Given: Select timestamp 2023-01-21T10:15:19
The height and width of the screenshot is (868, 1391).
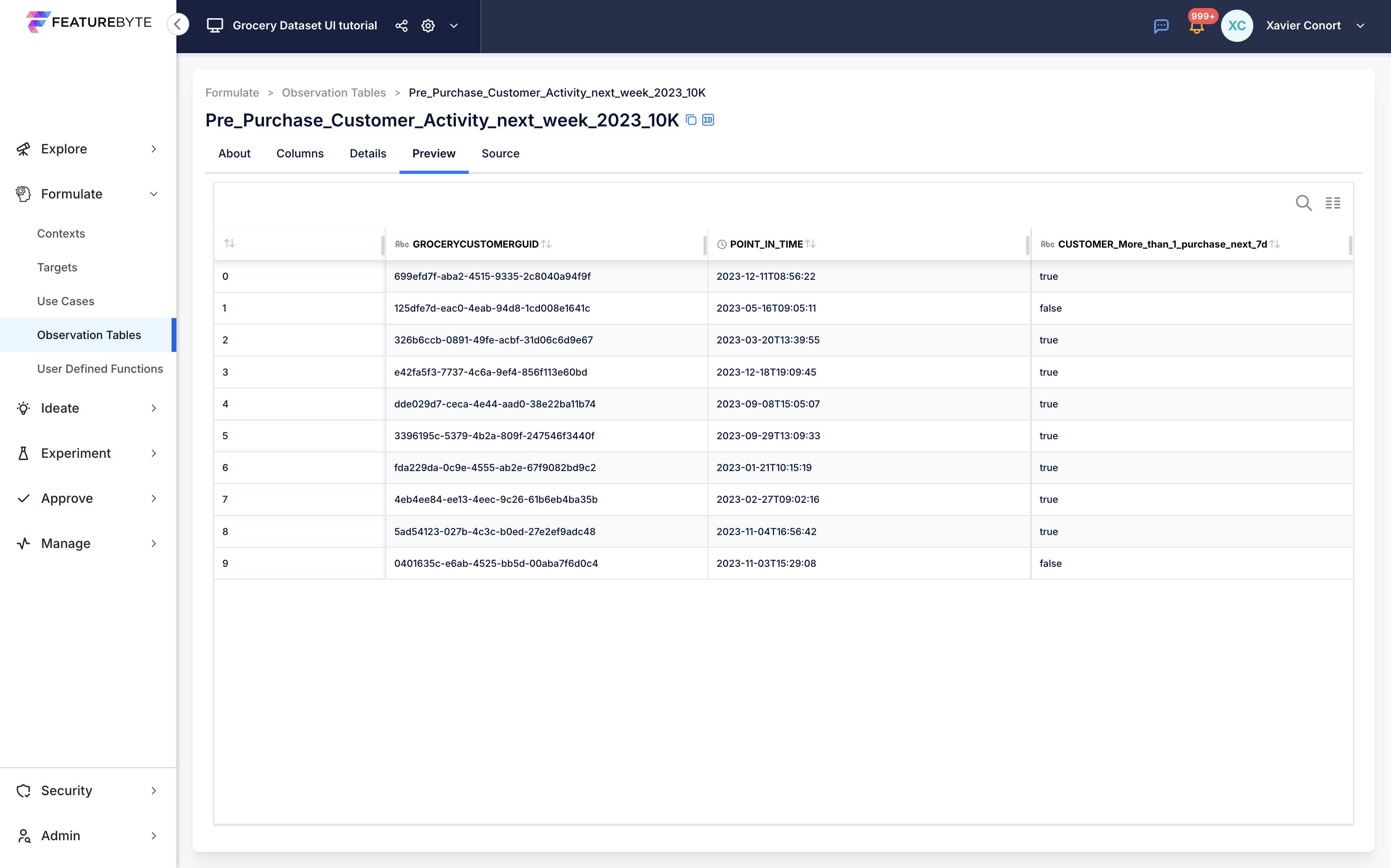Looking at the screenshot, I should point(764,467).
